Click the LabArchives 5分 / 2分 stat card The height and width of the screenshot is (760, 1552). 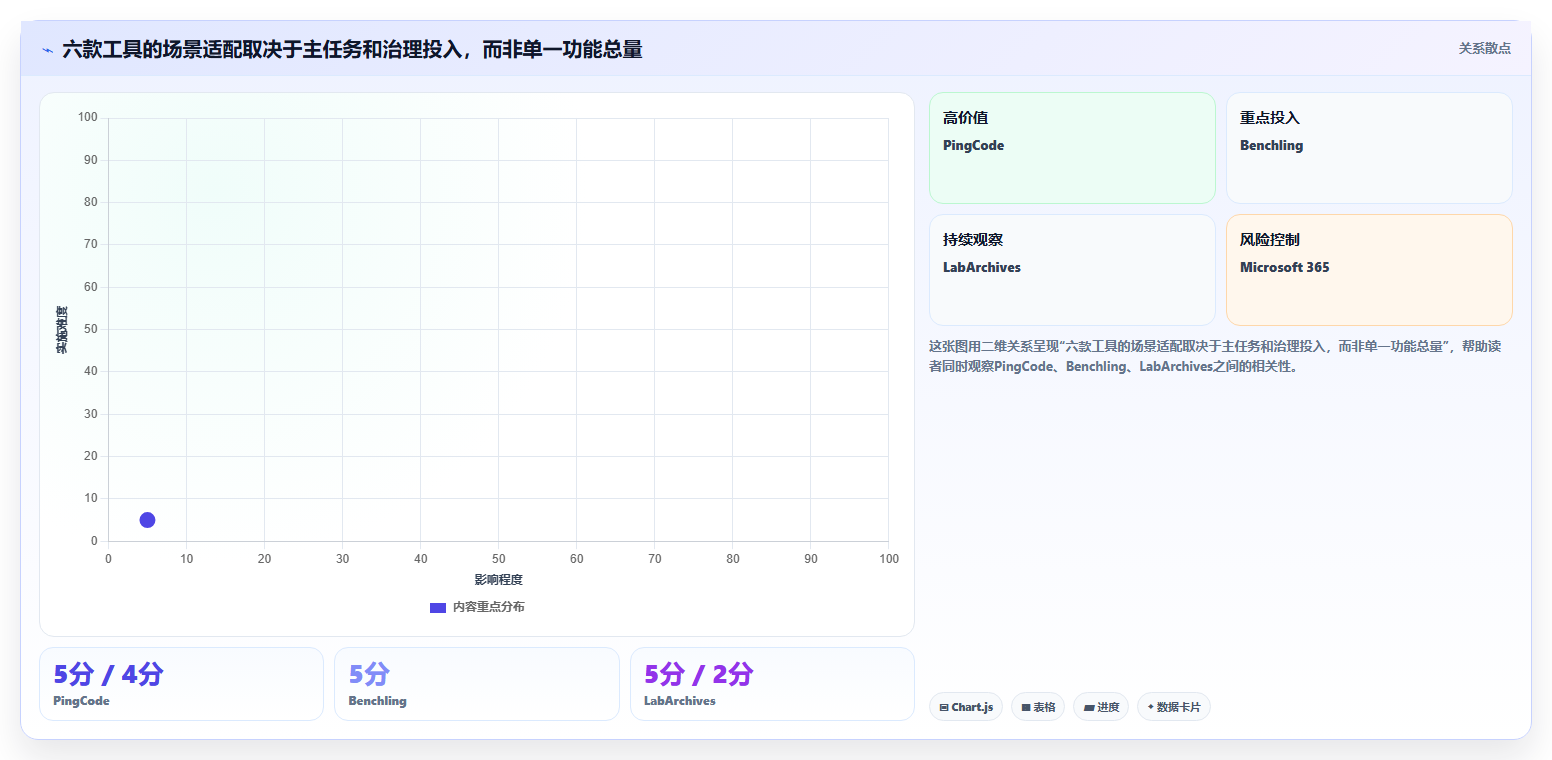pos(772,684)
